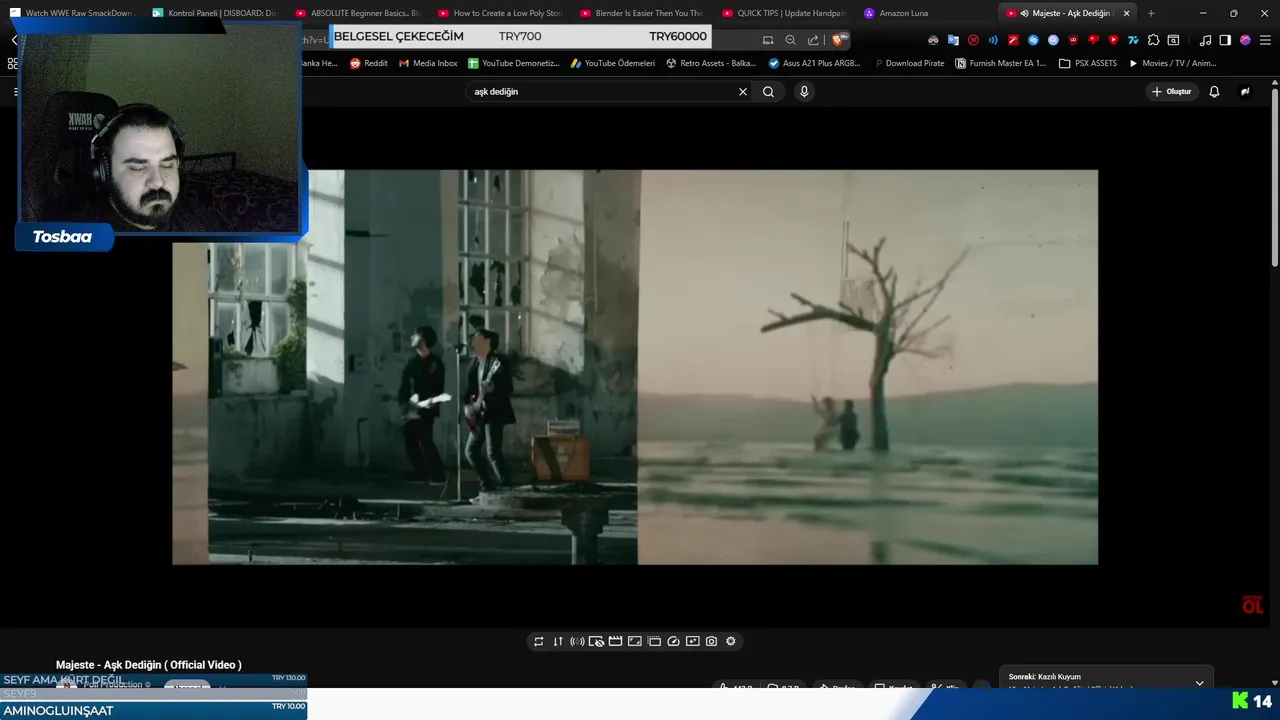Open the Furnish Master EA bookmark
The height and width of the screenshot is (720, 1280).
point(1000,63)
